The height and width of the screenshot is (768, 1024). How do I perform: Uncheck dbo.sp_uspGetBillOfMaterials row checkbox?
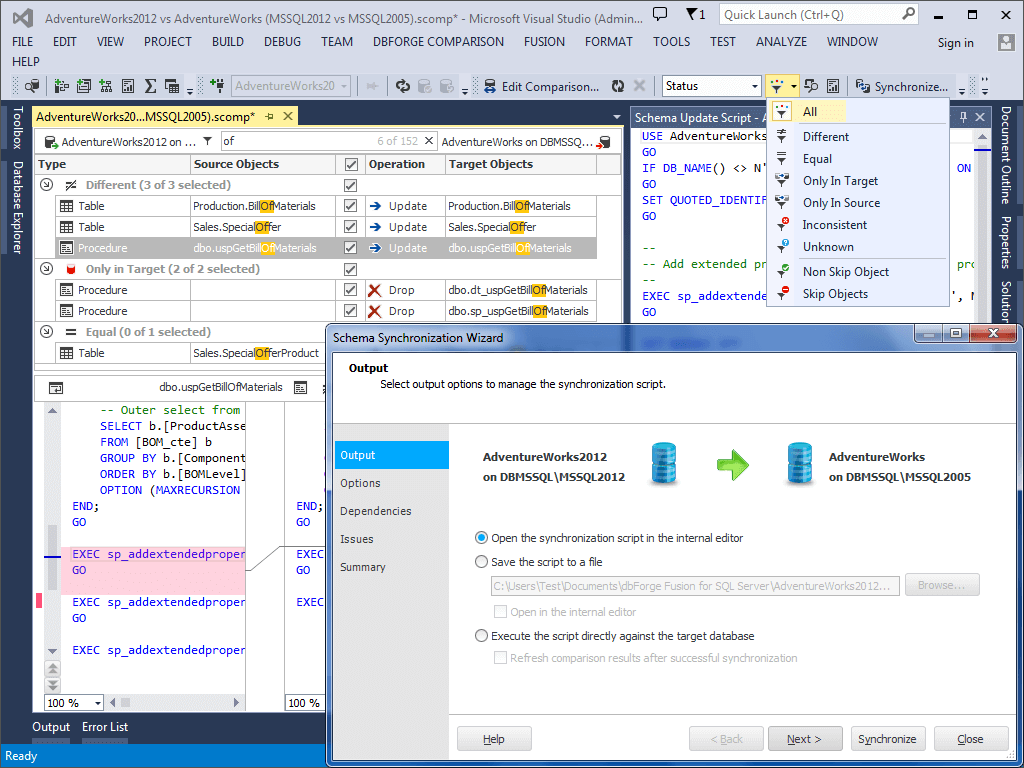click(351, 311)
